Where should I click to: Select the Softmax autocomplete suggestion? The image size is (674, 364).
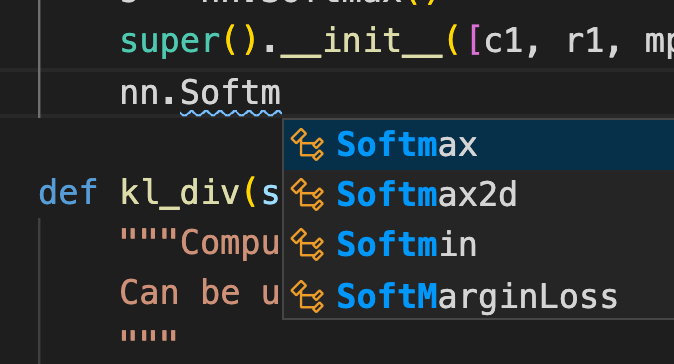(x=478, y=145)
